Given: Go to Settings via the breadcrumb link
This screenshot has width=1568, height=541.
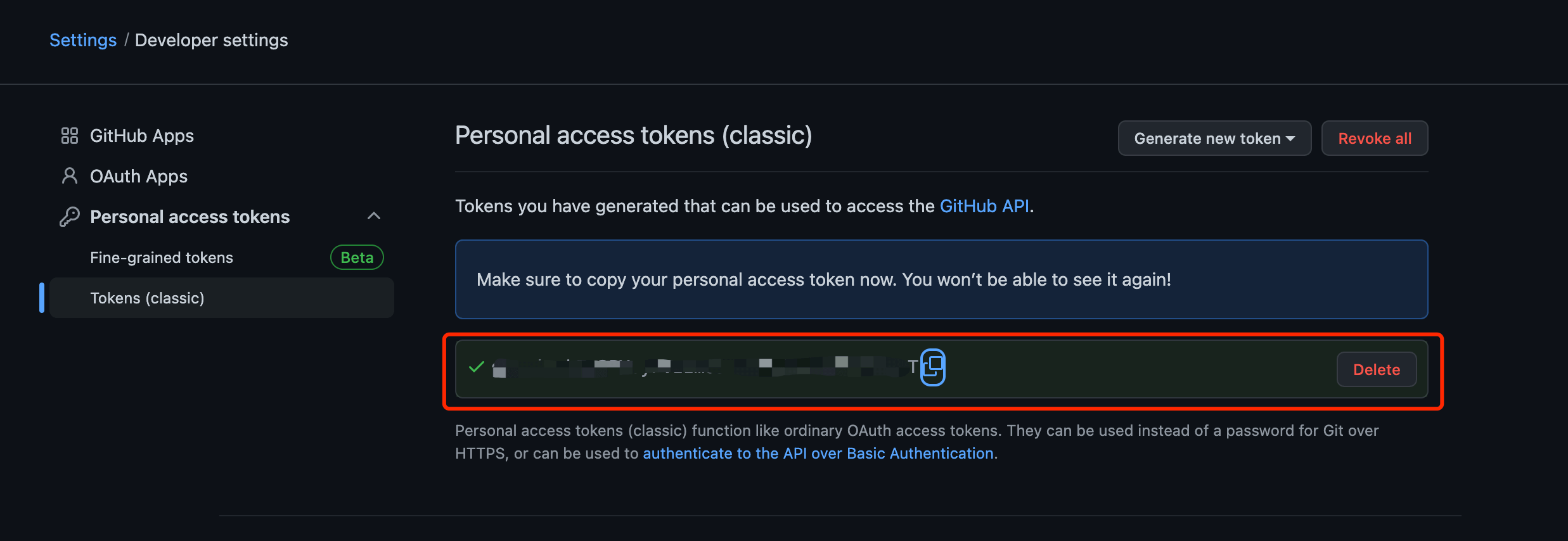Looking at the screenshot, I should click(83, 40).
